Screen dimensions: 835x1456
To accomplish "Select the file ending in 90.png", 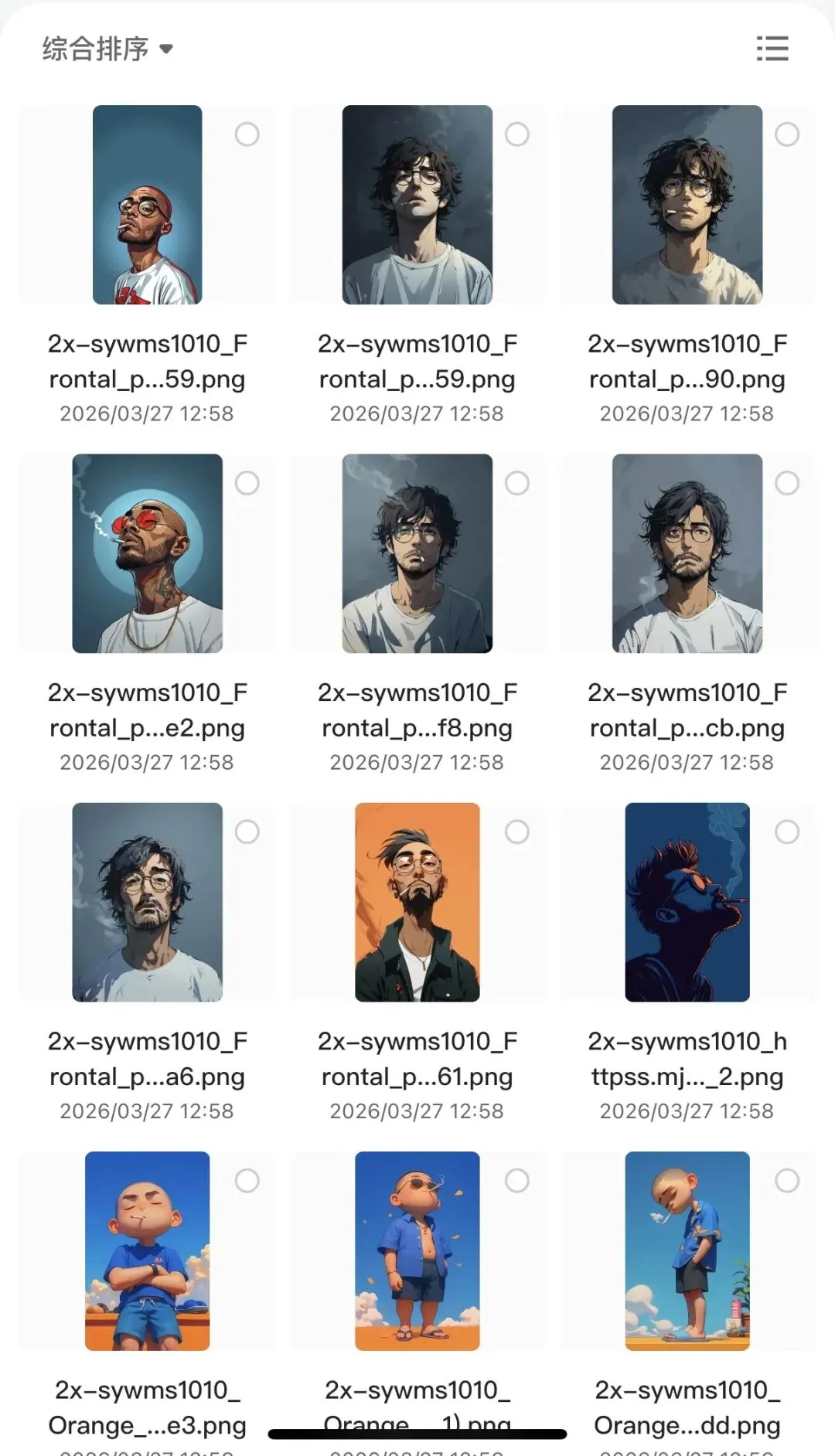I will click(x=787, y=134).
